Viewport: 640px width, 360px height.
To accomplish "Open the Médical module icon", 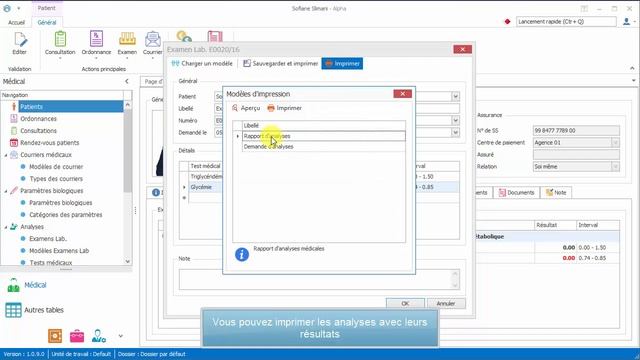I will (13, 285).
